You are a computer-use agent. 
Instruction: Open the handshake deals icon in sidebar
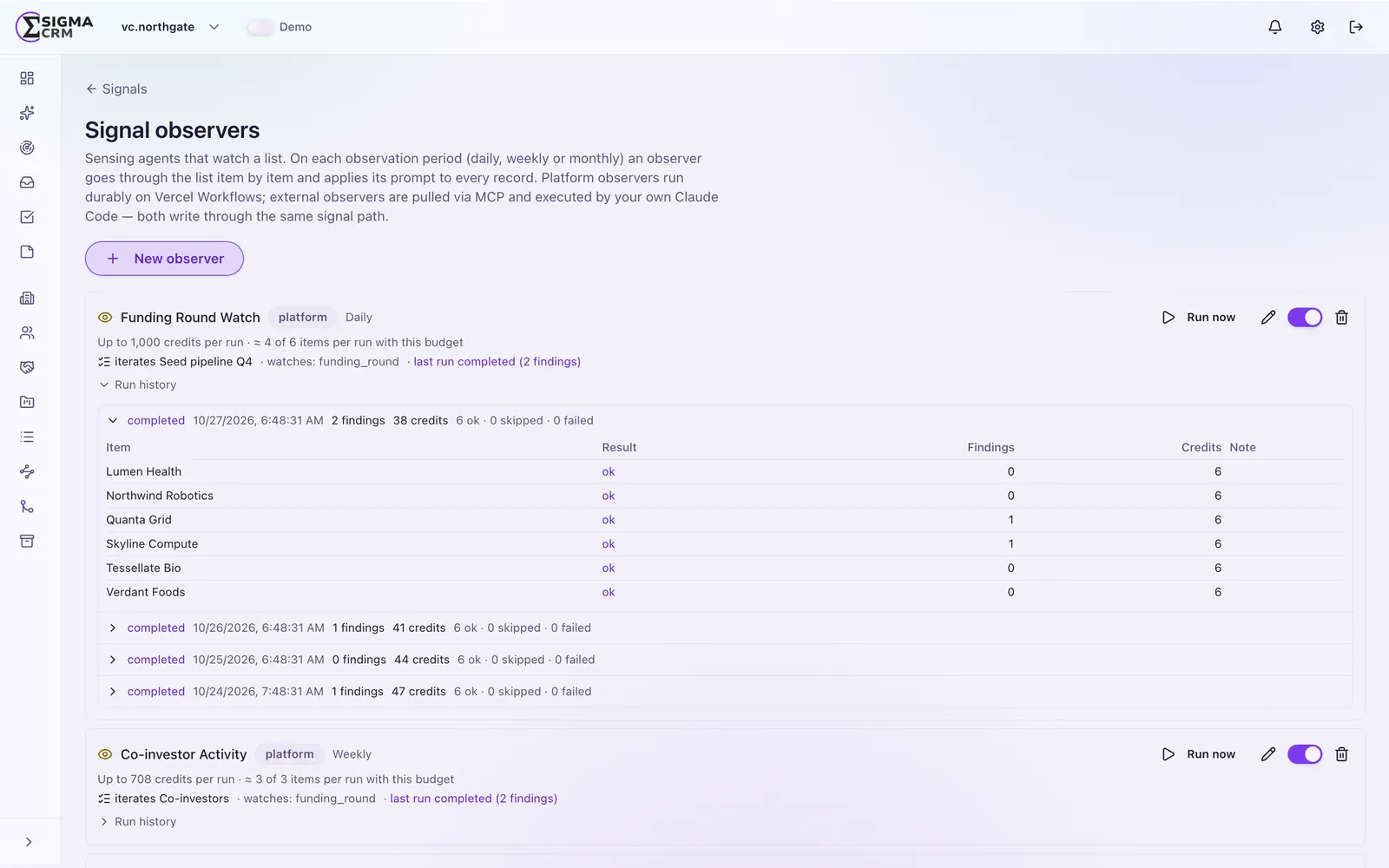tap(27, 367)
